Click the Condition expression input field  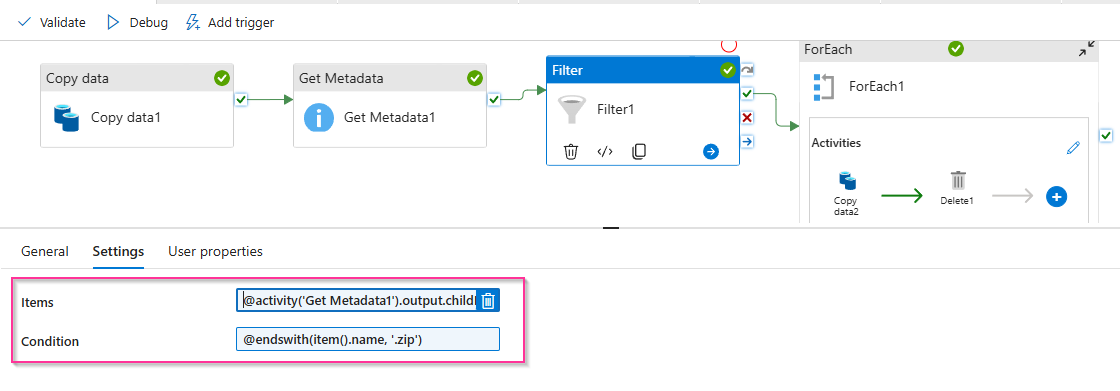point(368,340)
